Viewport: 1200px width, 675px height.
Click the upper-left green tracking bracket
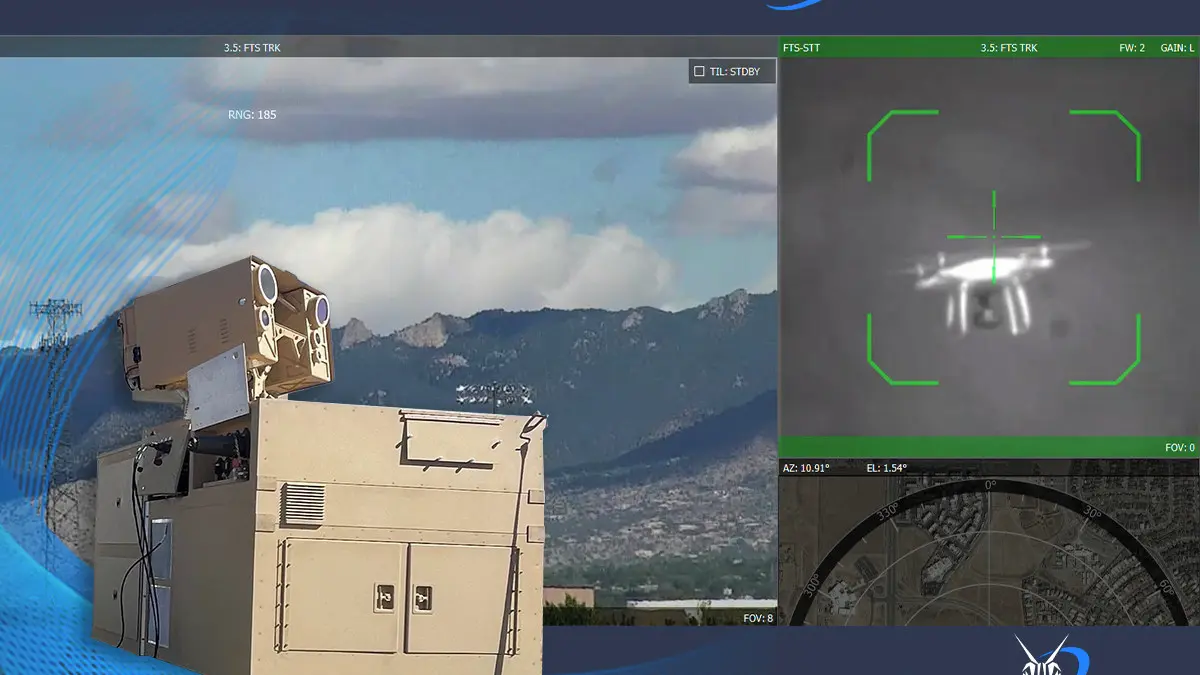(x=902, y=145)
